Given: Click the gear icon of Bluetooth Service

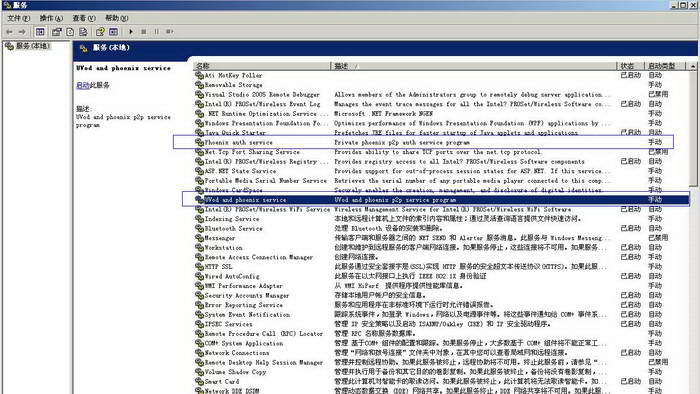Looking at the screenshot, I should [199, 228].
